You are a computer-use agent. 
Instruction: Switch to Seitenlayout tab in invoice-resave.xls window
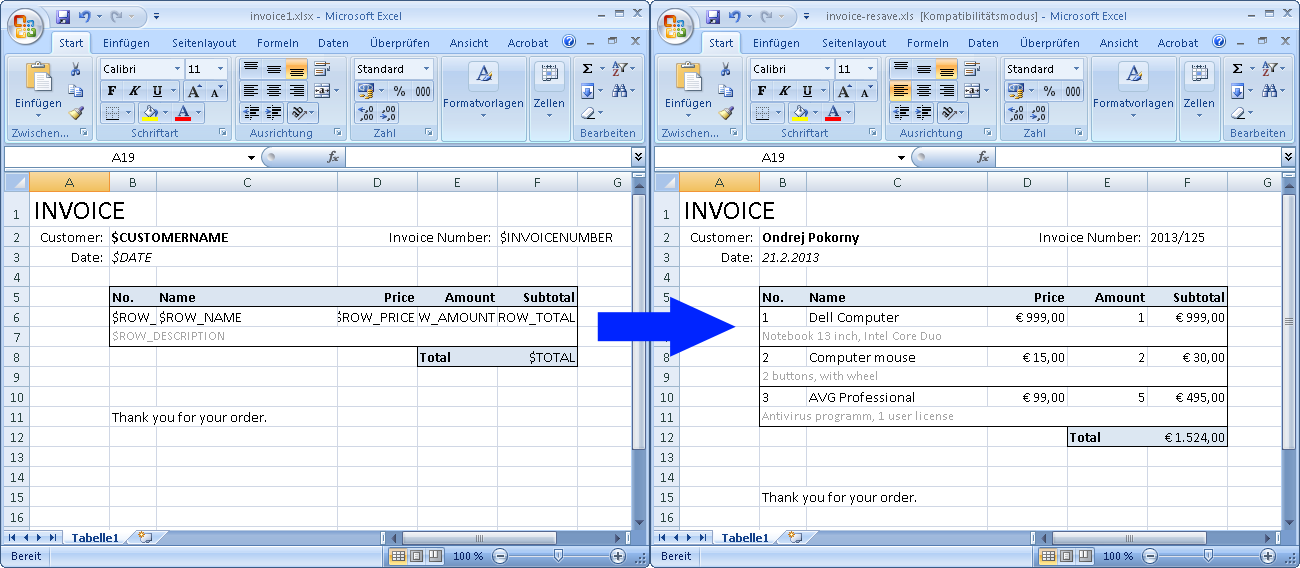854,43
